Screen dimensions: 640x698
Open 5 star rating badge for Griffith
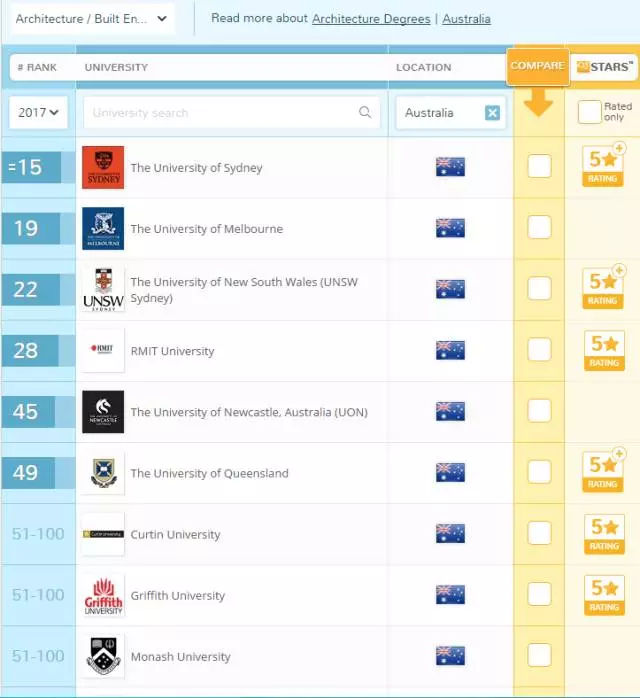click(x=604, y=595)
